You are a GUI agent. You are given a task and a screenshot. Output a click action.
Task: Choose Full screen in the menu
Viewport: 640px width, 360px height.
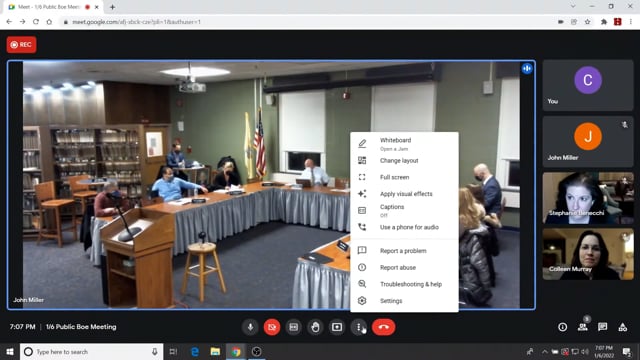pos(404,177)
